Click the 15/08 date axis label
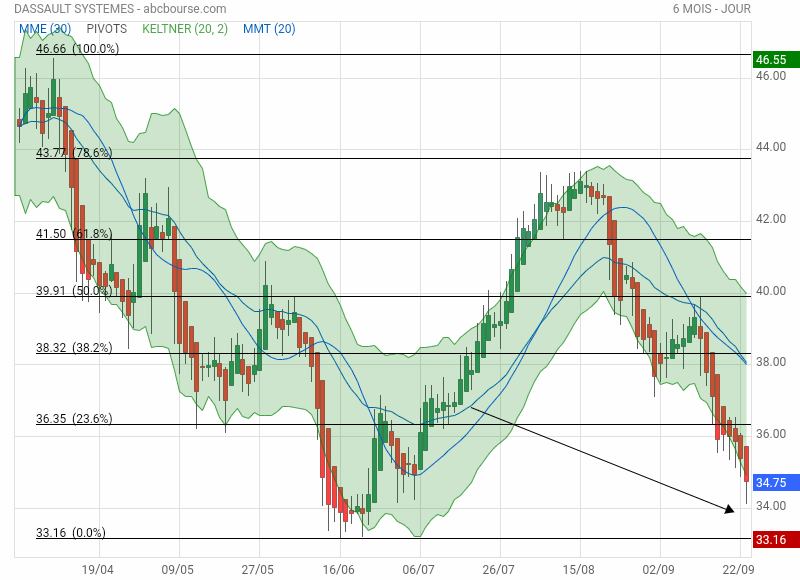Screen dimensions: 800x580 tap(579, 569)
